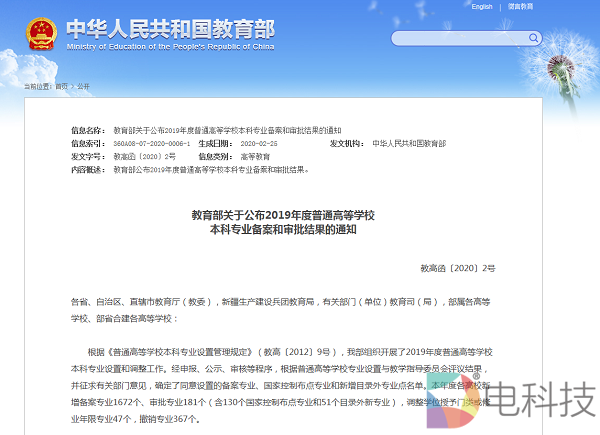
Task: Click the 中华人民共和国教育部 site title
Action: (x=171, y=29)
